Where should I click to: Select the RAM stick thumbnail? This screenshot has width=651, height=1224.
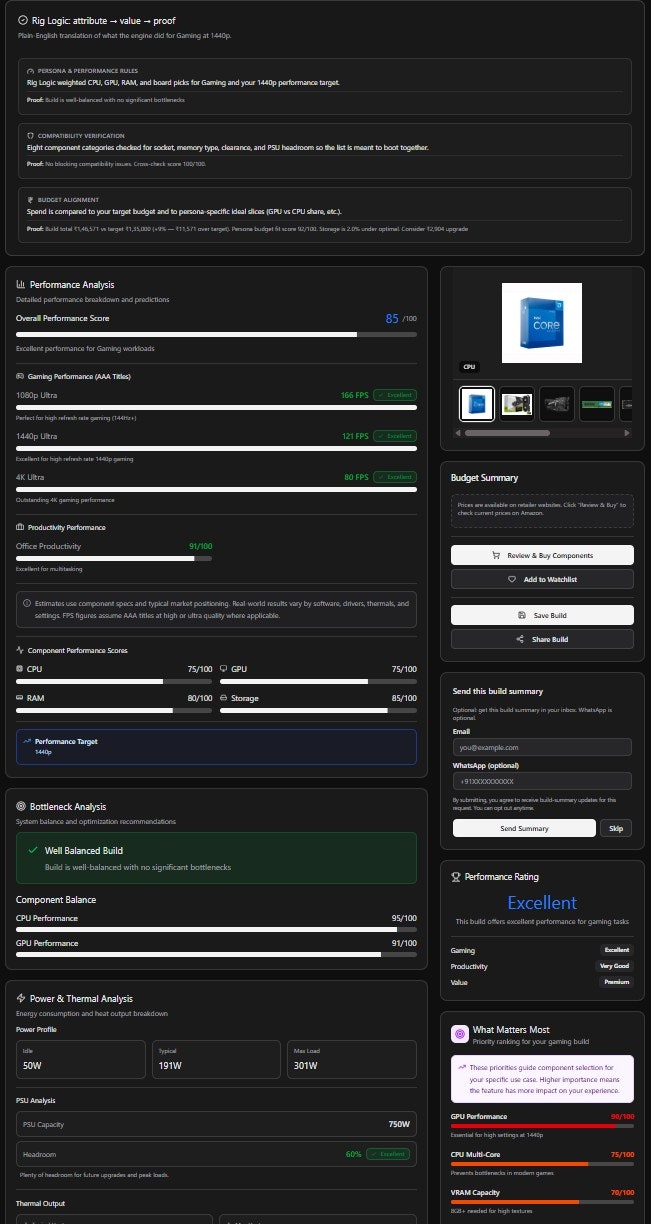point(597,404)
